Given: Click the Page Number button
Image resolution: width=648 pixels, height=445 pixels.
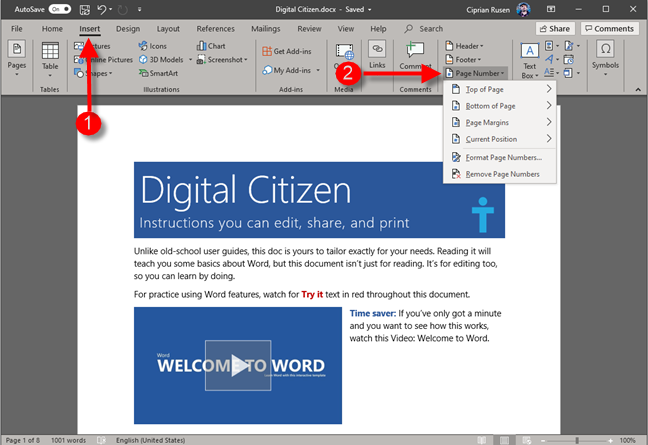Looking at the screenshot, I should coord(475,73).
